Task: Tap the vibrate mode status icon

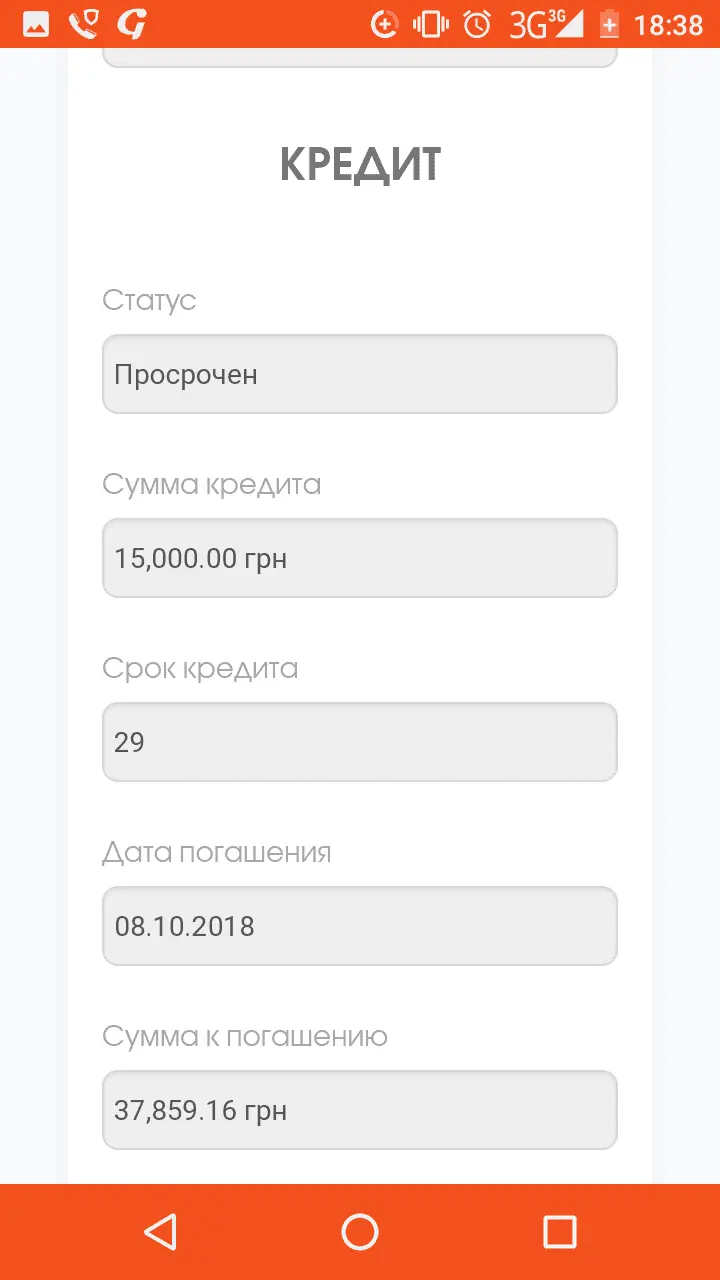Action: coord(431,24)
